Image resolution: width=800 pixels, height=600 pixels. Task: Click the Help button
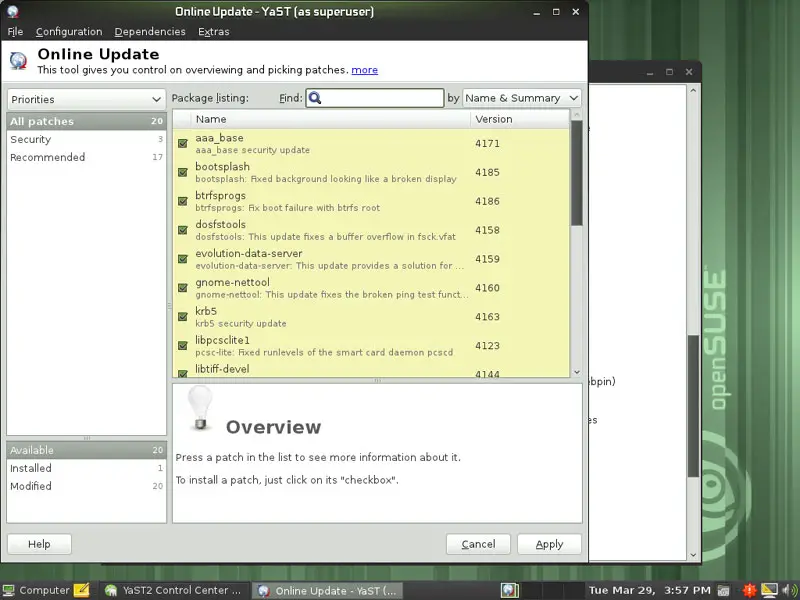pos(39,544)
